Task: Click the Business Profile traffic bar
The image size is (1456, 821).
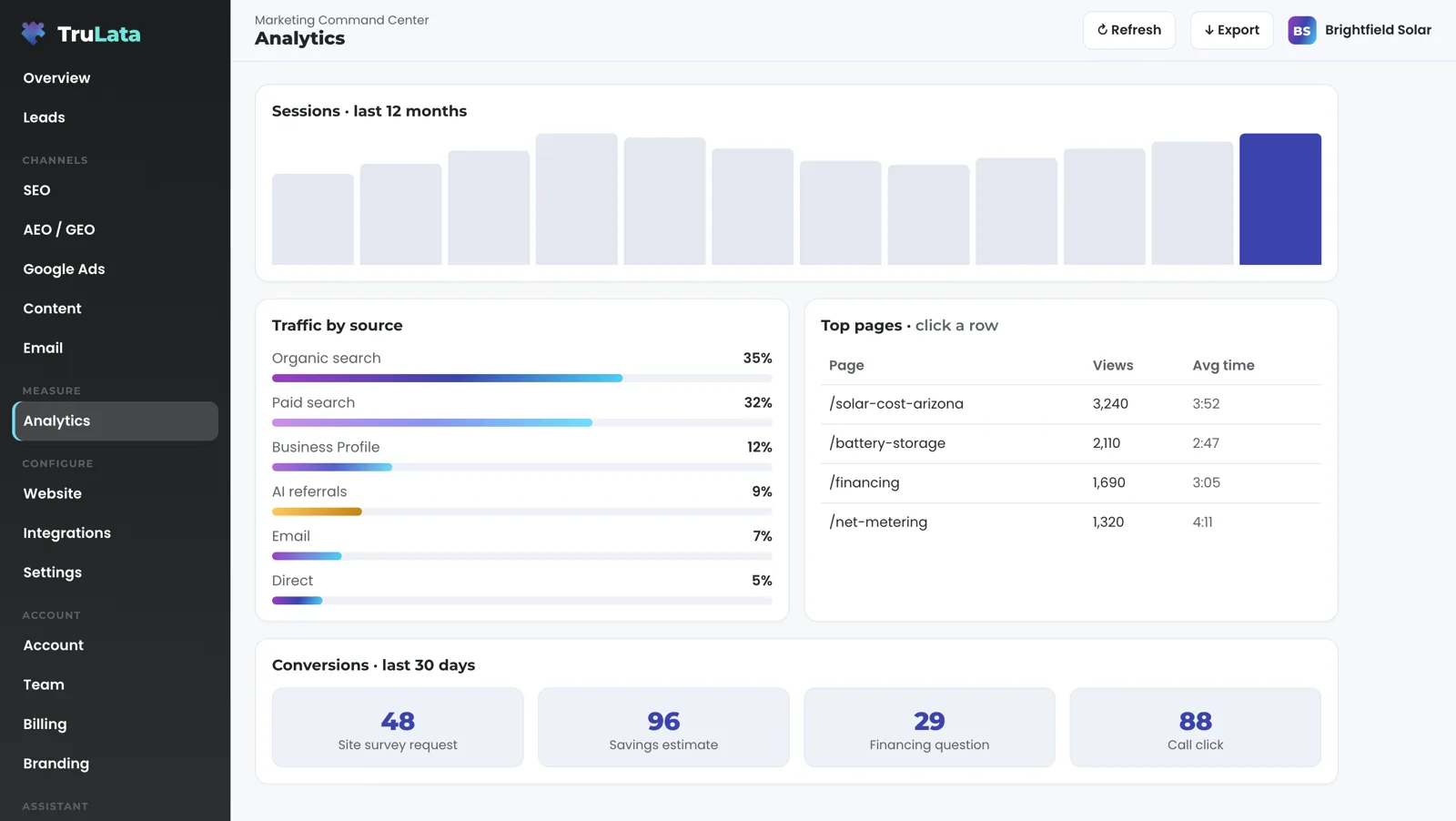Action: coord(522,467)
